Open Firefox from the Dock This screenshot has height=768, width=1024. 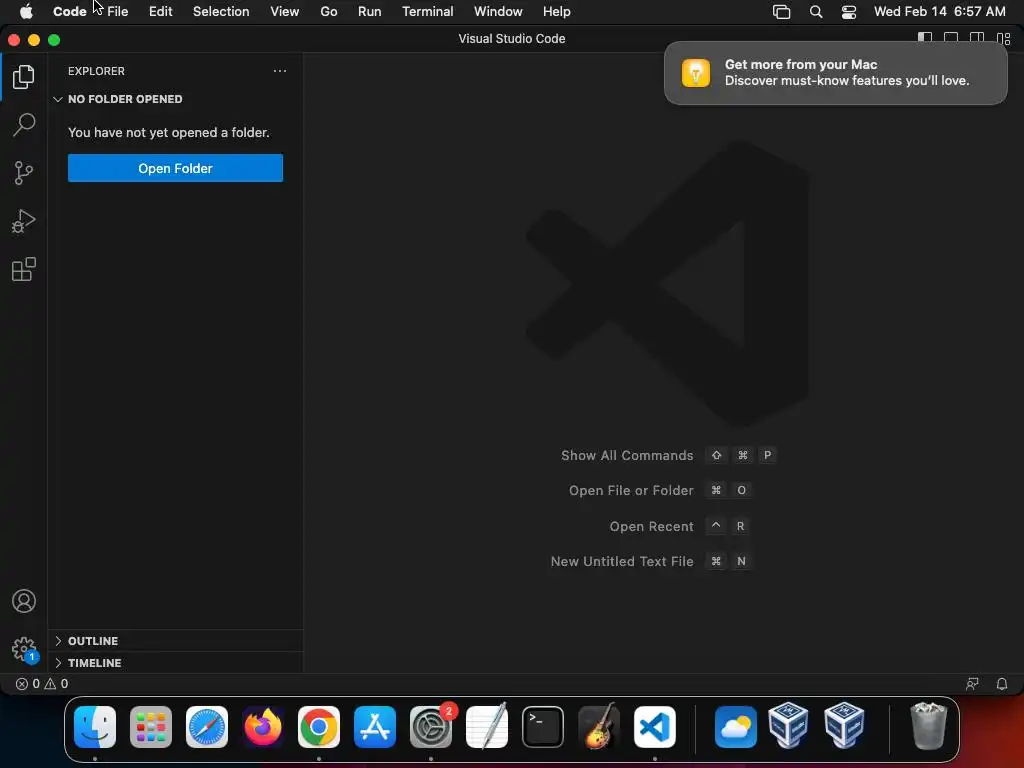point(263,727)
